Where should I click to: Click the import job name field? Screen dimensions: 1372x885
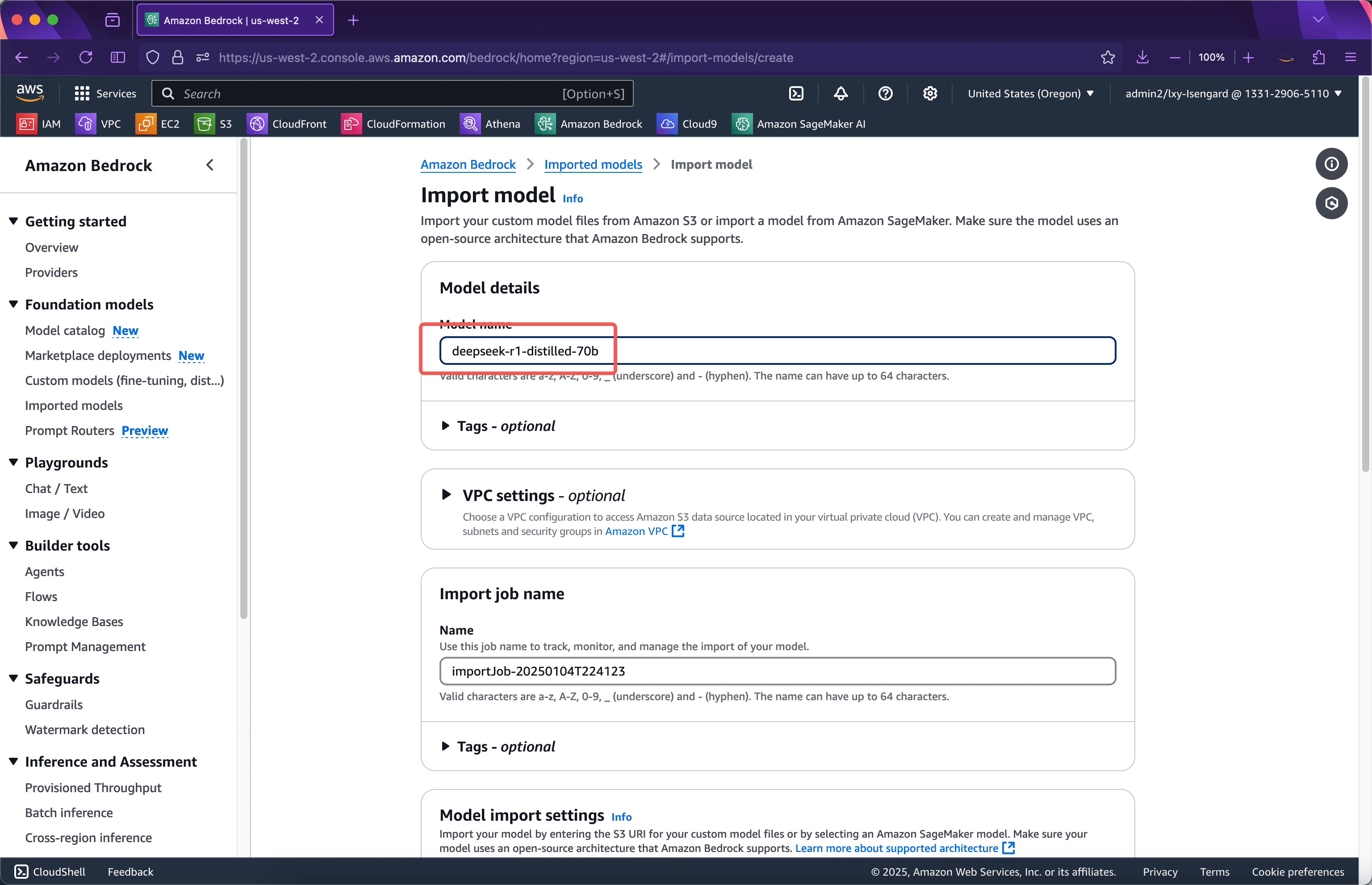pos(777,671)
